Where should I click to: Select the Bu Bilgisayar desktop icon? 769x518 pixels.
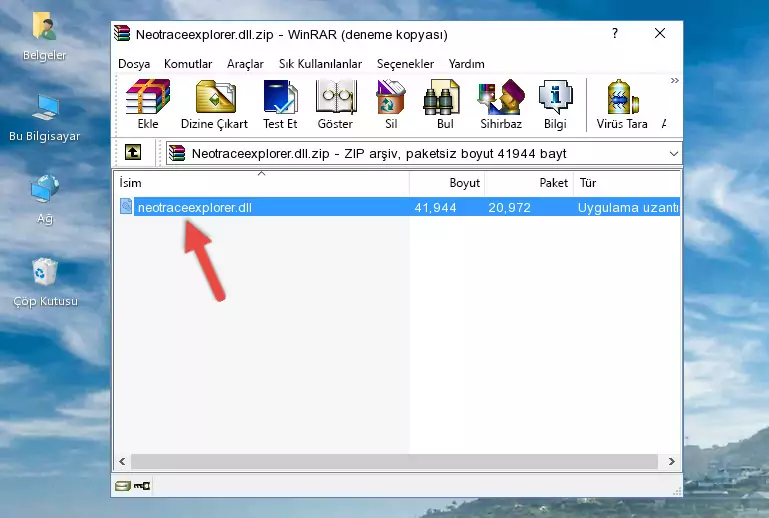pyautogui.click(x=44, y=118)
